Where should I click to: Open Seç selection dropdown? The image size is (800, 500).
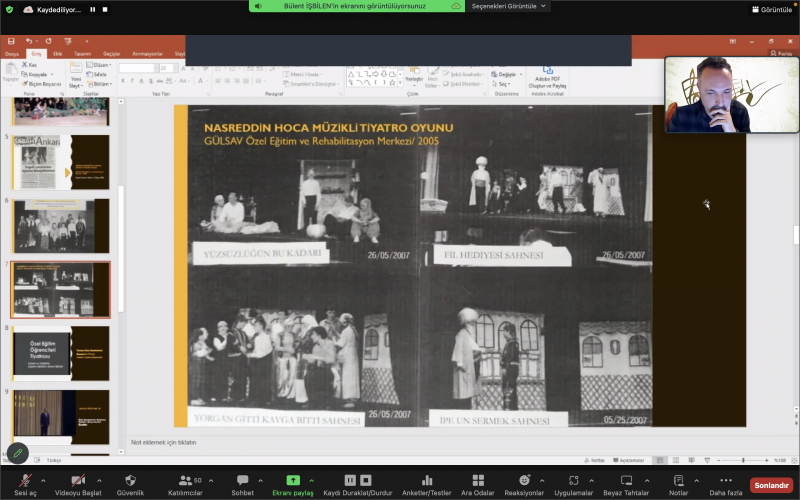[x=501, y=84]
